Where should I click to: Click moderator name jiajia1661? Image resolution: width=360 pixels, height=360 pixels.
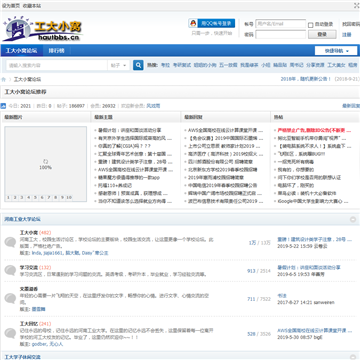(x=53, y=253)
